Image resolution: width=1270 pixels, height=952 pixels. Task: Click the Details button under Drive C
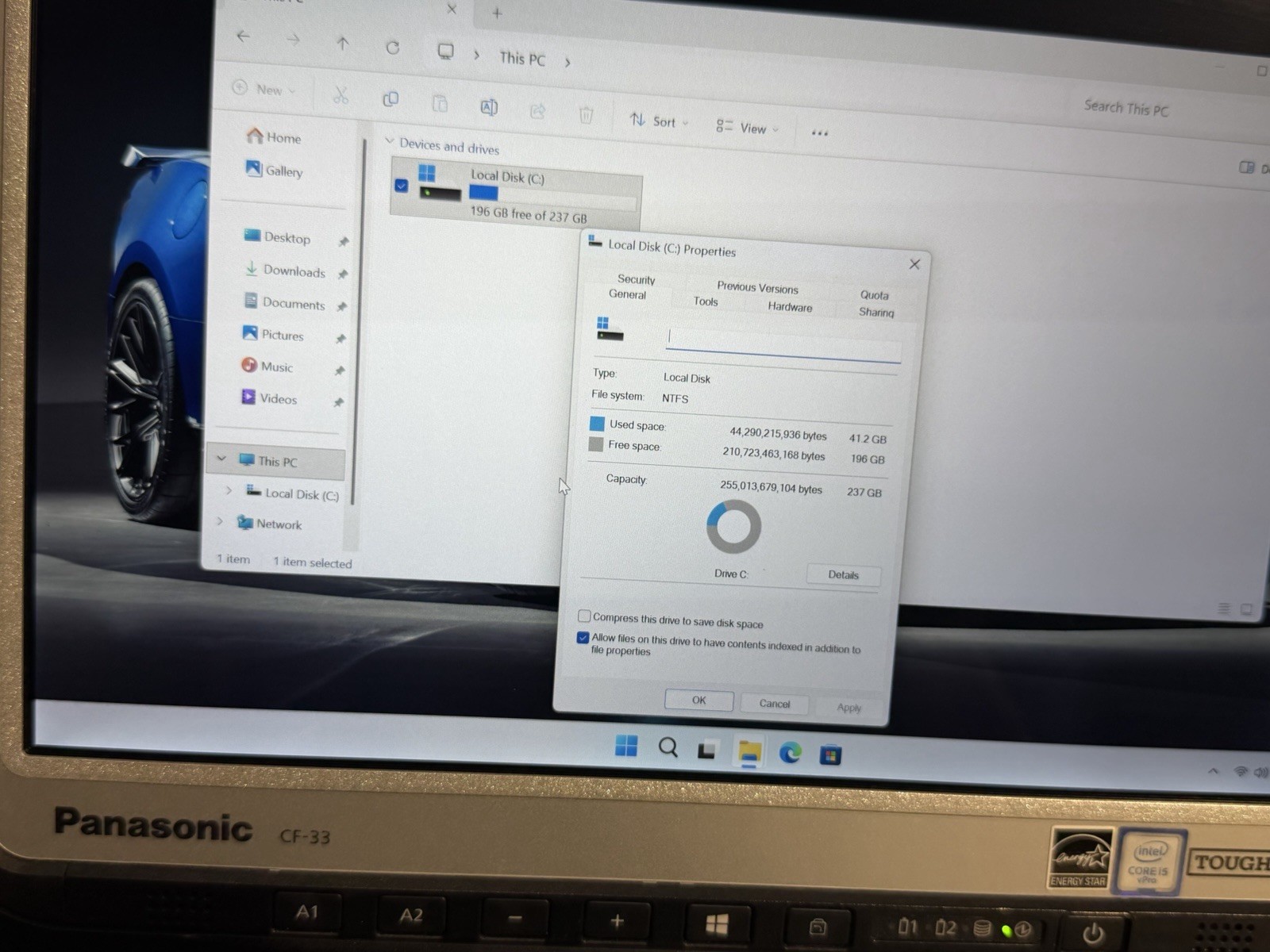[843, 575]
